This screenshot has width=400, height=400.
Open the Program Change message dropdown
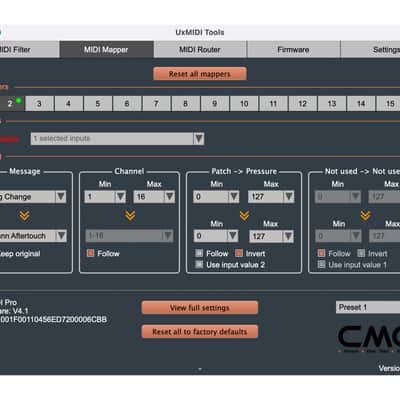click(x=33, y=197)
